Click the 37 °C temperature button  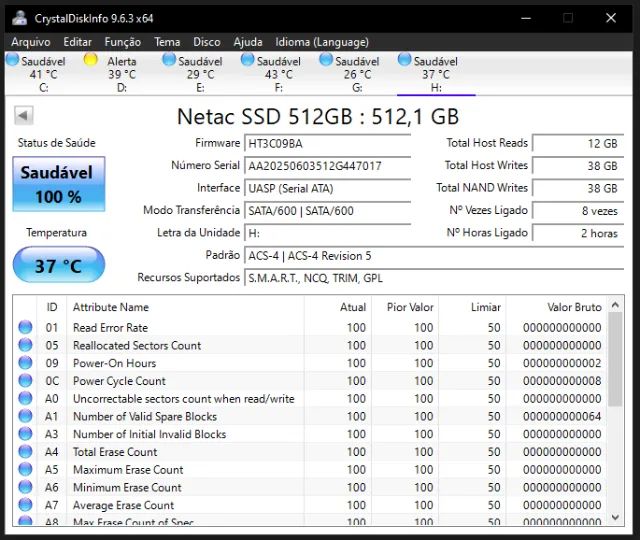[x=59, y=265]
